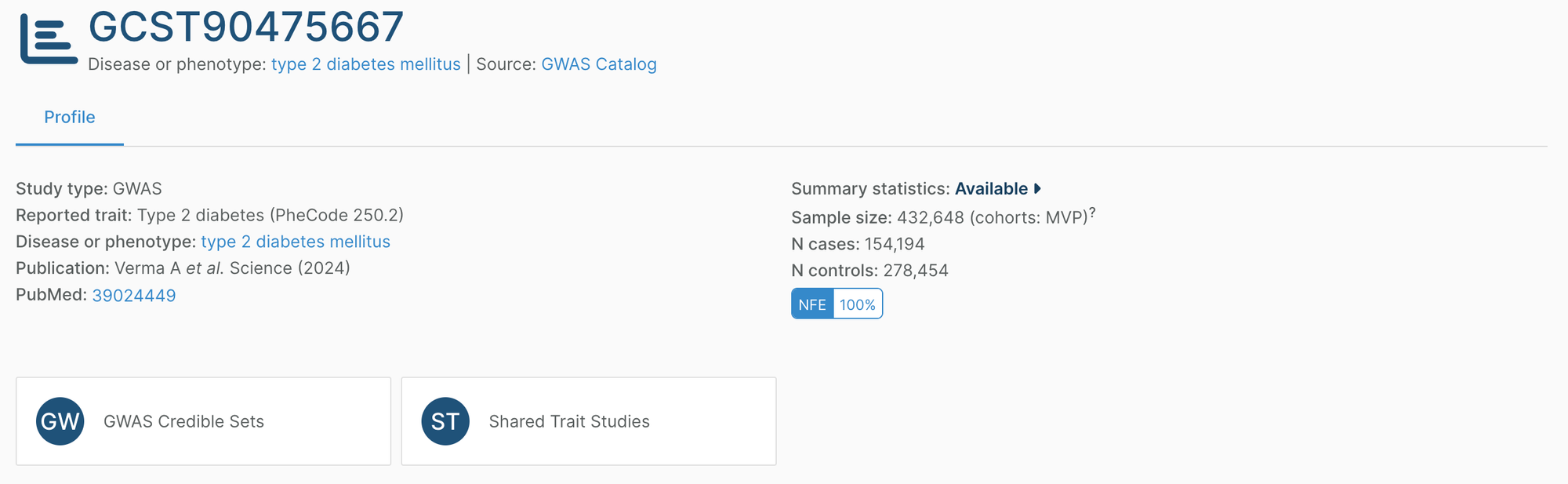Open the GWAS Catalog source link
Viewport: 1568px width, 484px height.
tap(599, 64)
